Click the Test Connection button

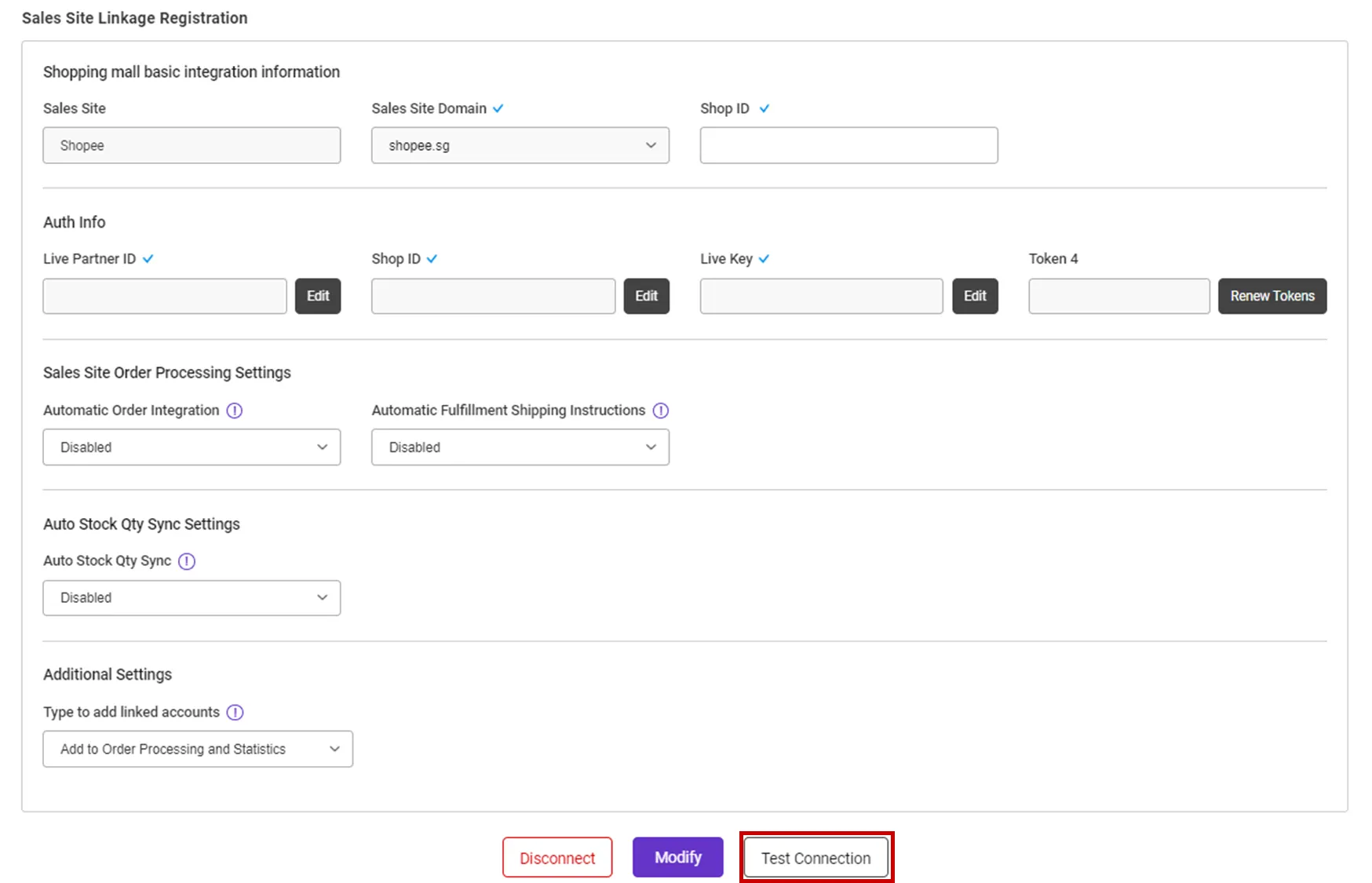point(816,858)
